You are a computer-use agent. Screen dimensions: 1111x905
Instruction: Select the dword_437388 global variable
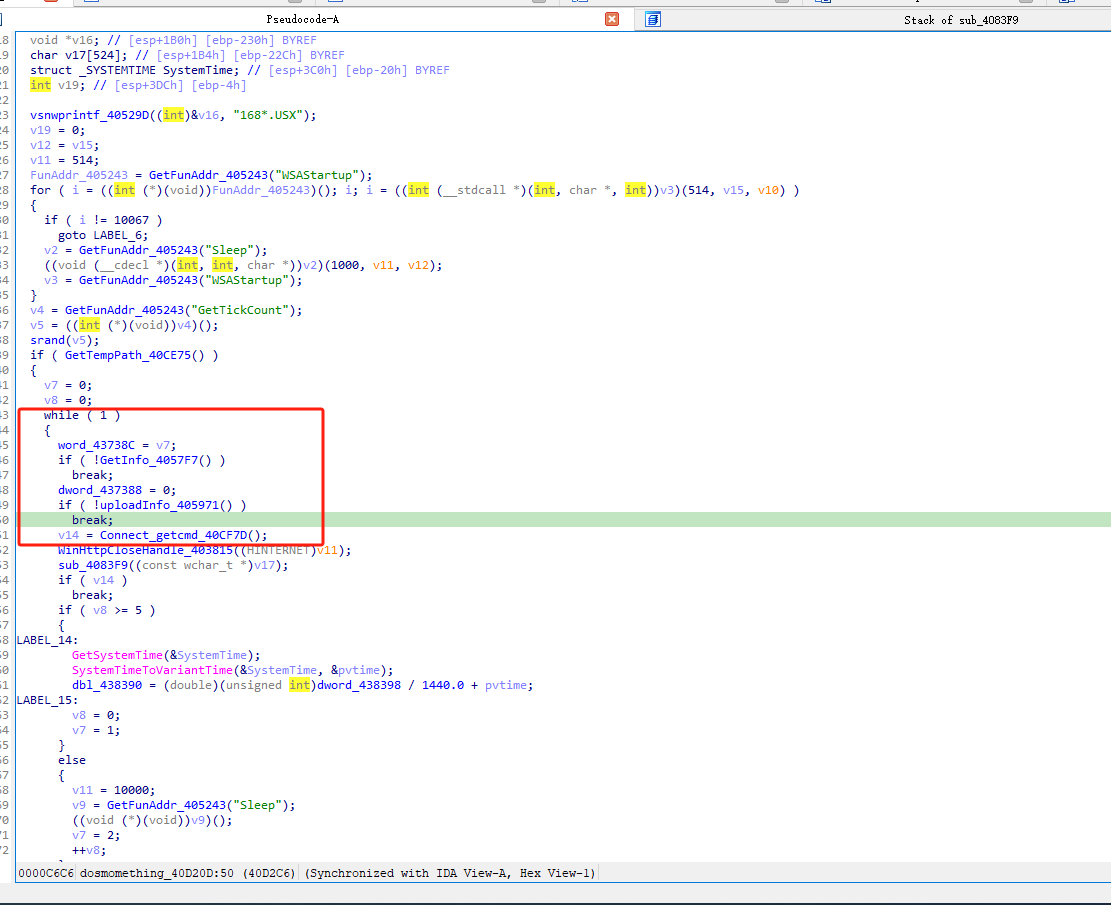tap(99, 490)
